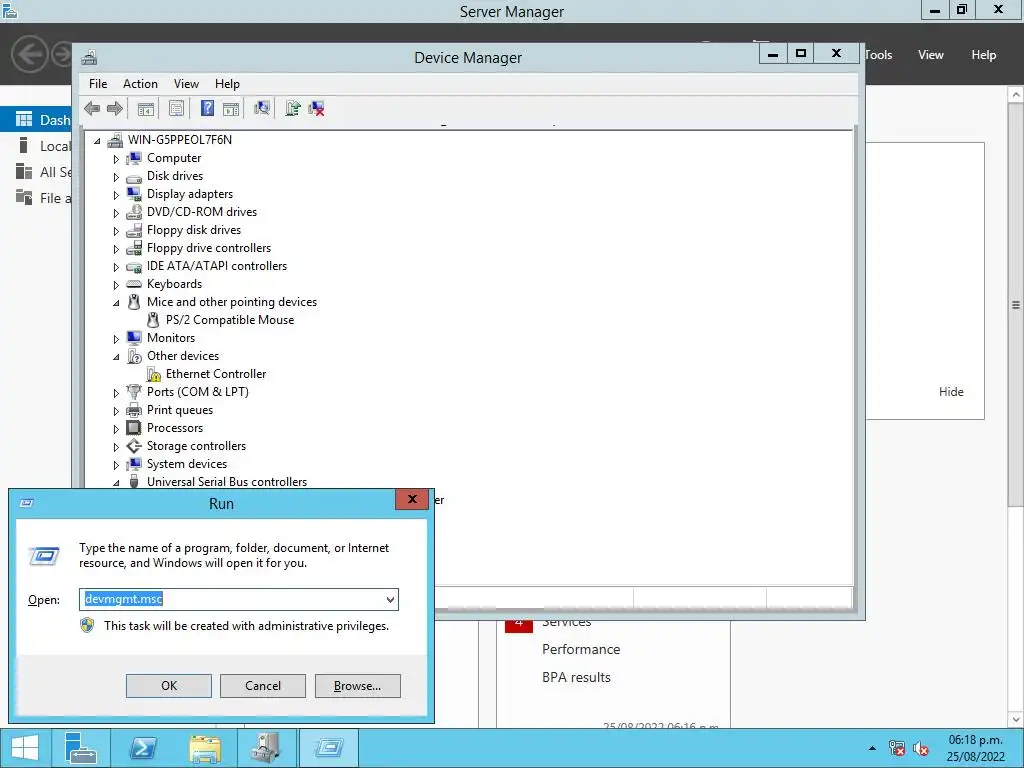Click the Forward arrow in Device Manager toolbar
This screenshot has width=1024, height=768.
pyautogui.click(x=115, y=108)
